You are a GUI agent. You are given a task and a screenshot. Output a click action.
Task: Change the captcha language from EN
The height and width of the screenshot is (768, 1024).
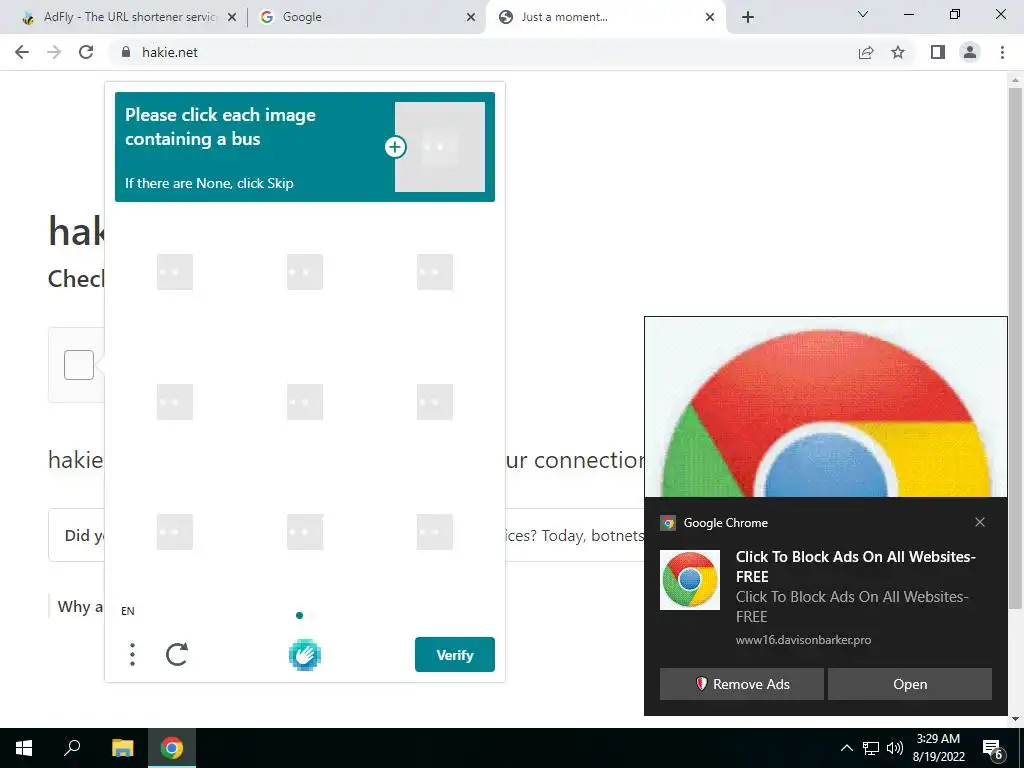tap(128, 611)
